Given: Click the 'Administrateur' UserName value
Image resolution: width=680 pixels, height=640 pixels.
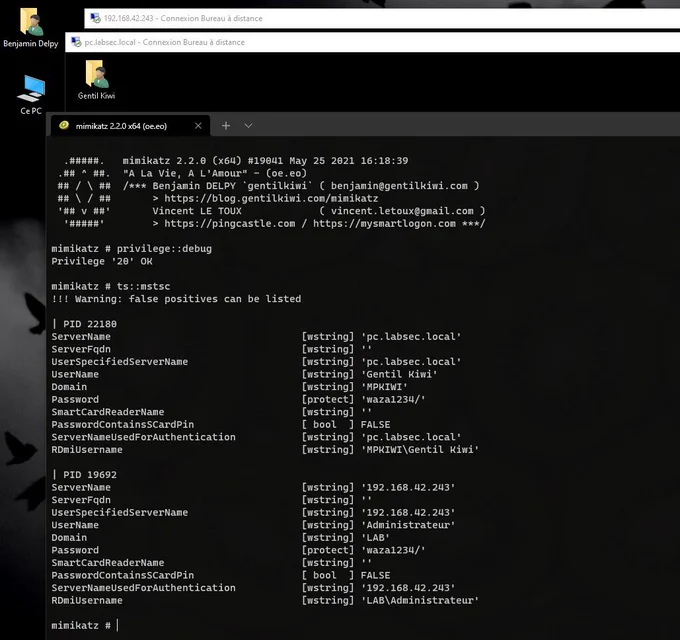Looking at the screenshot, I should click(x=408, y=525).
